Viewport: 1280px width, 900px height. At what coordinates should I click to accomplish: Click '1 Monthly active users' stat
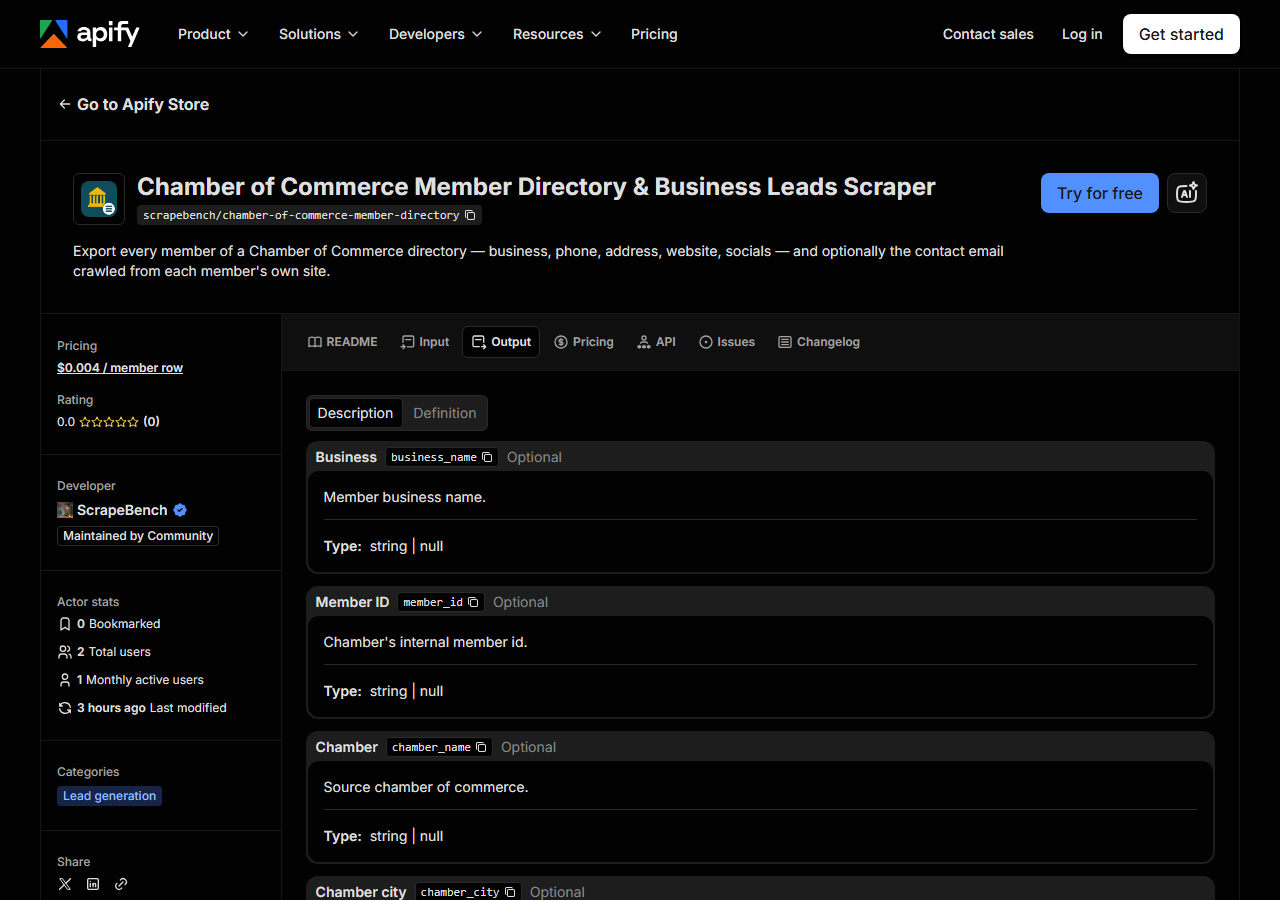[131, 680]
